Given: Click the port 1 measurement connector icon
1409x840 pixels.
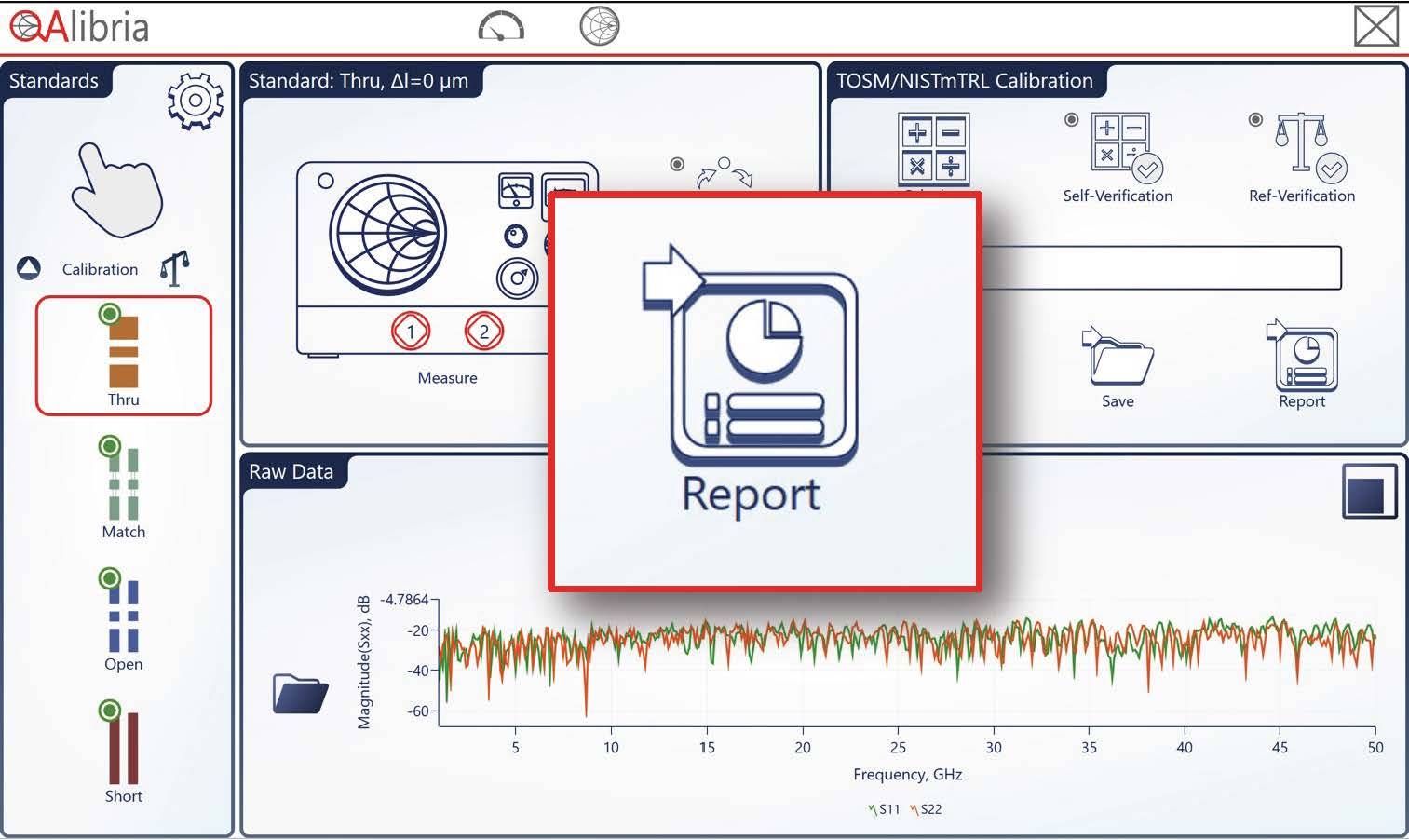Looking at the screenshot, I should [412, 329].
